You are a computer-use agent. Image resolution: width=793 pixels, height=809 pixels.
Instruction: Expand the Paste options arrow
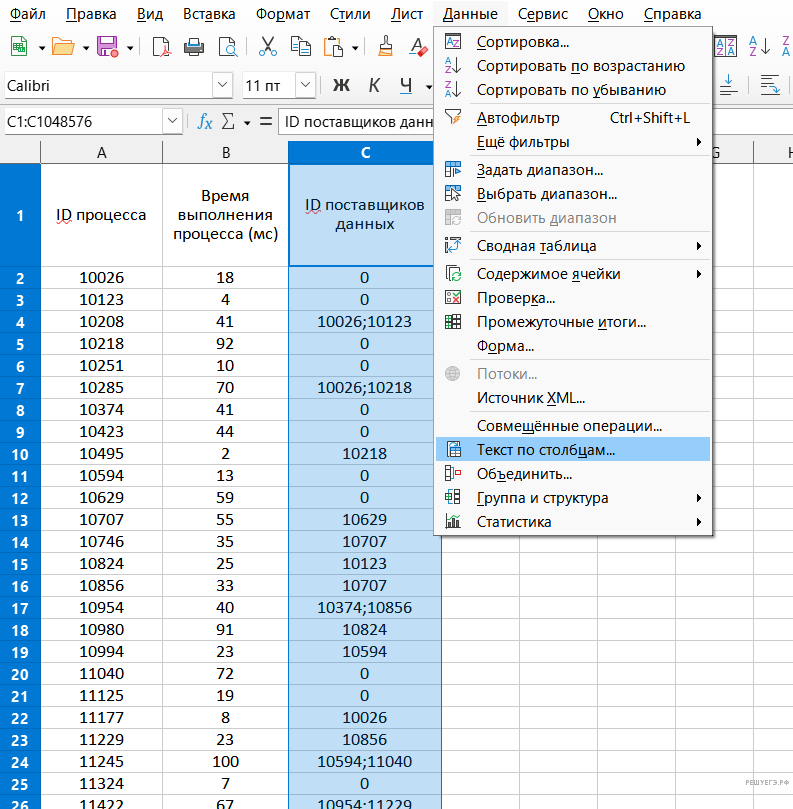point(355,48)
